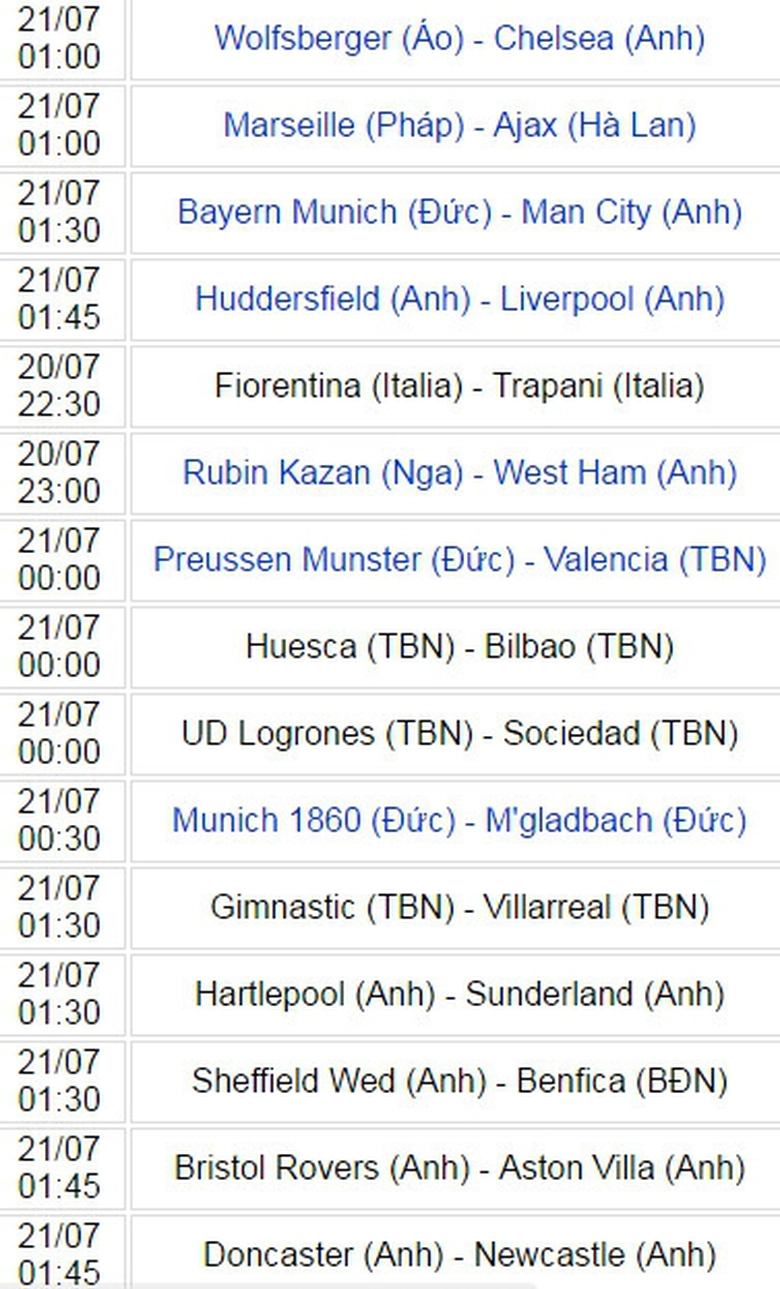
Task: Select the Sheffield Wed - Benfica match cell
Action: tap(459, 1082)
